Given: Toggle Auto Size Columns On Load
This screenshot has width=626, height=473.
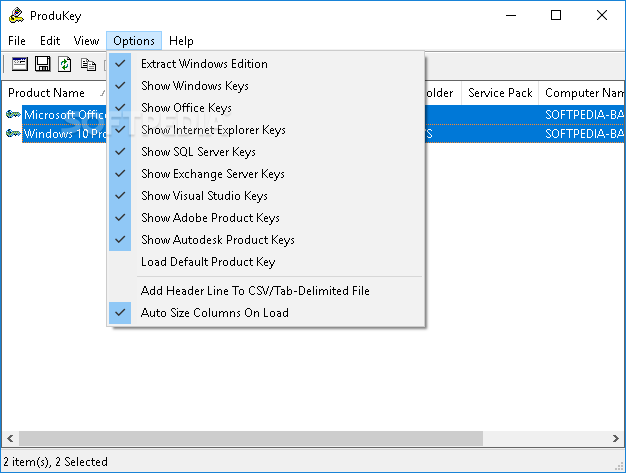Looking at the screenshot, I should 266,313.
